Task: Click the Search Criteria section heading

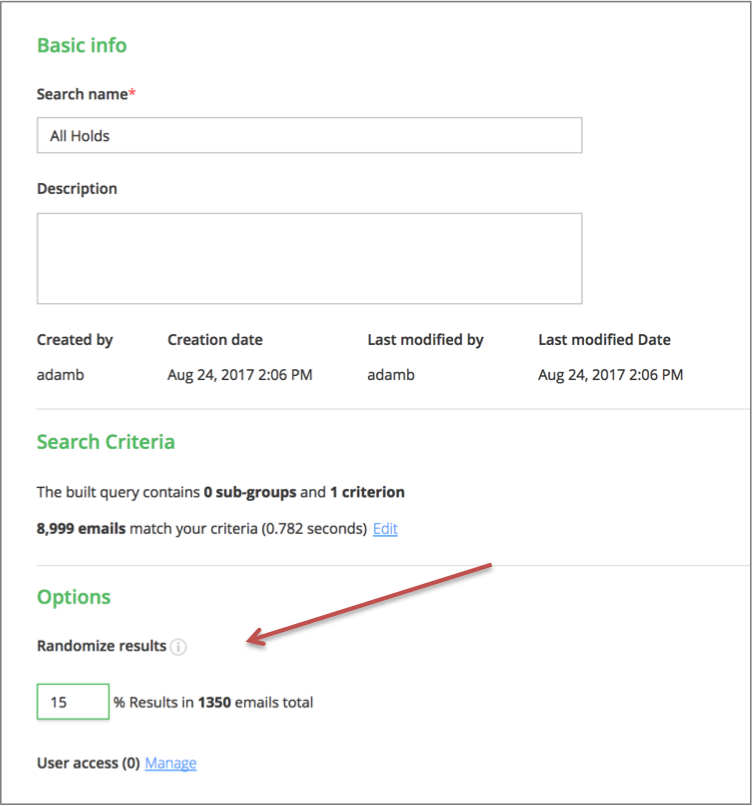Action: tap(105, 442)
